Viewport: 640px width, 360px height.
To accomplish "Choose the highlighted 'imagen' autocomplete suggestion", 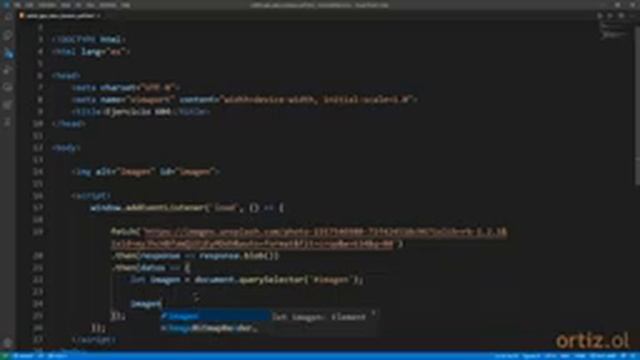I will tap(215, 316).
